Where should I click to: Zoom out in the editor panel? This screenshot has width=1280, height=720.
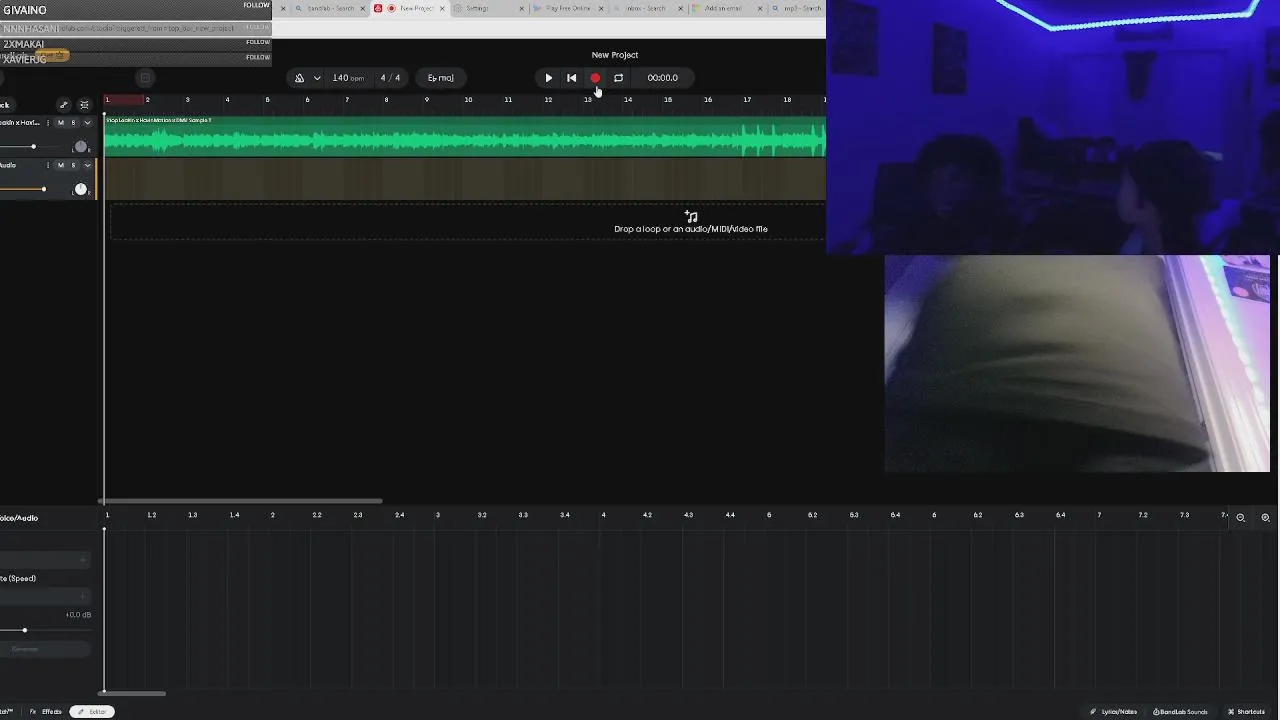[x=1241, y=518]
